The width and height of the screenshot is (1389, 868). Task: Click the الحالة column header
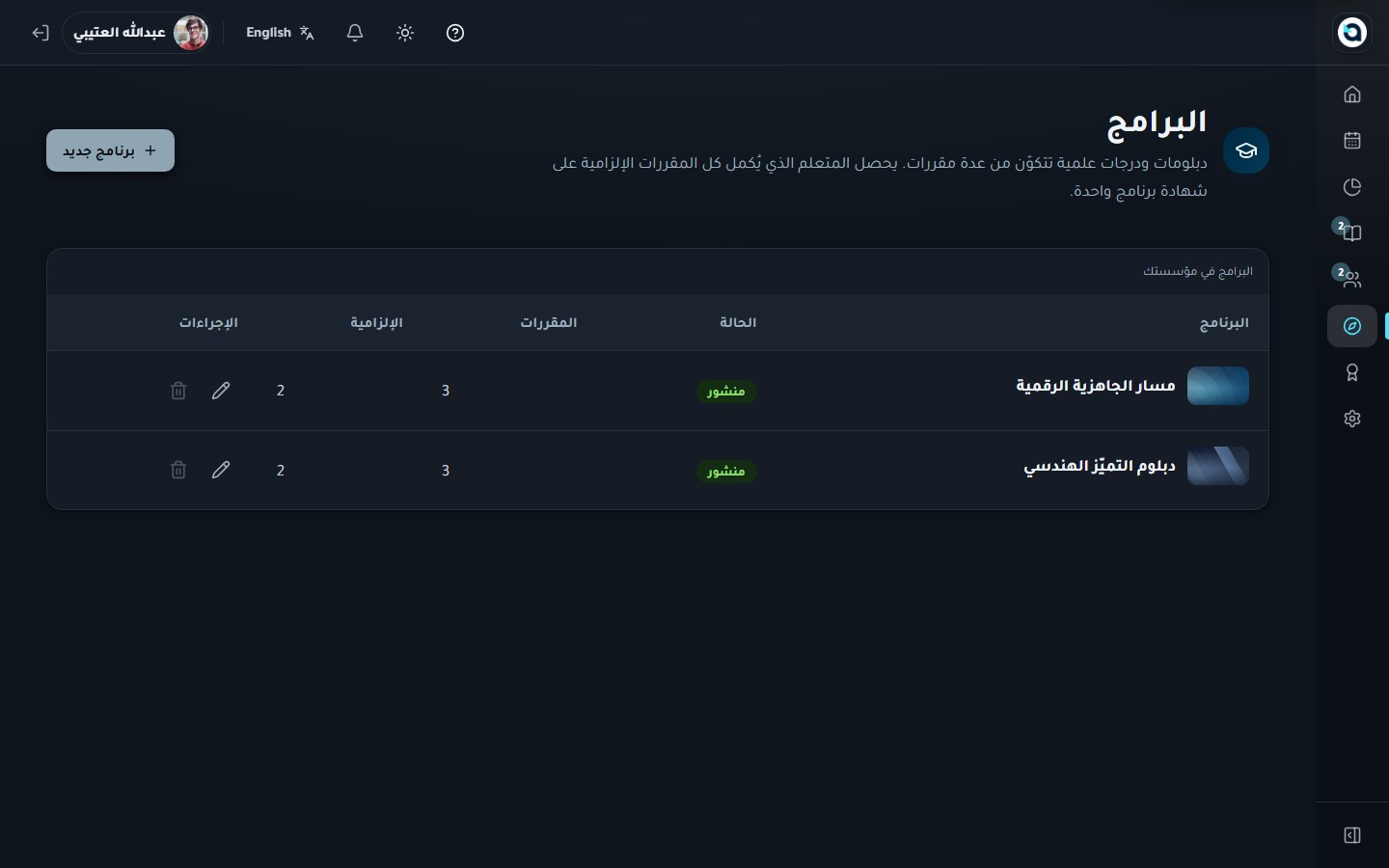(x=738, y=322)
